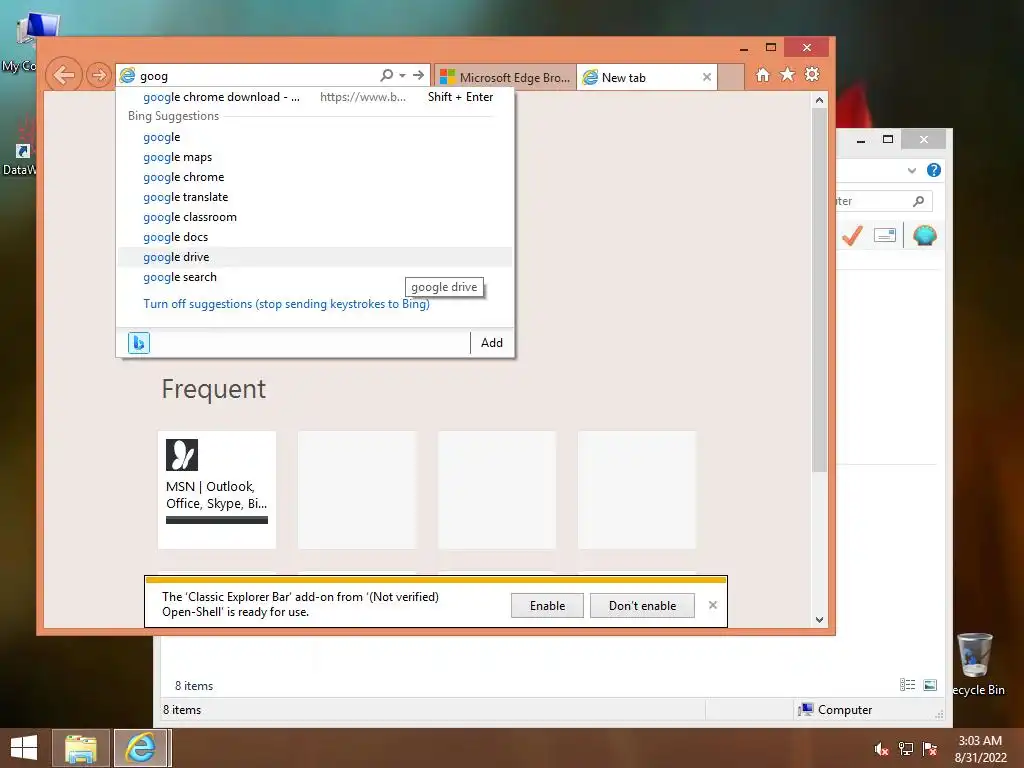The height and width of the screenshot is (768, 1024).
Task: Click Internet Explorer taskbar icon
Action: pyautogui.click(x=142, y=748)
